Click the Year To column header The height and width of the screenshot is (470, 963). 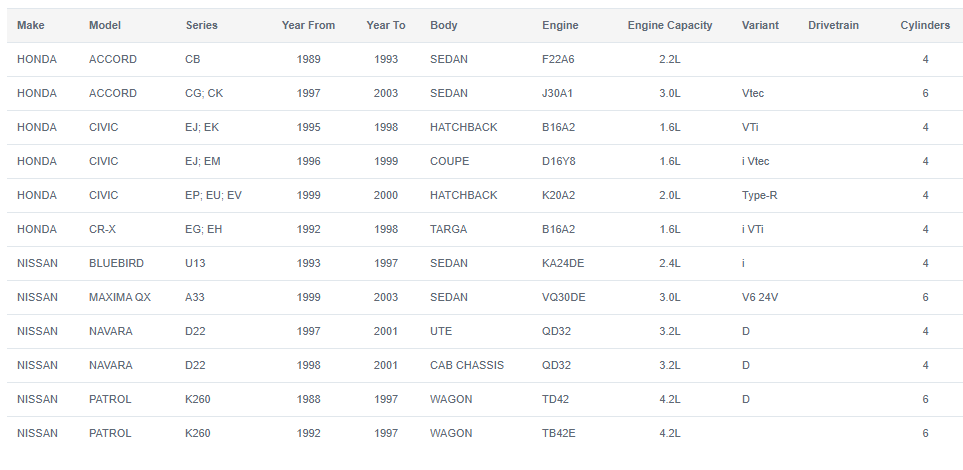(x=386, y=25)
